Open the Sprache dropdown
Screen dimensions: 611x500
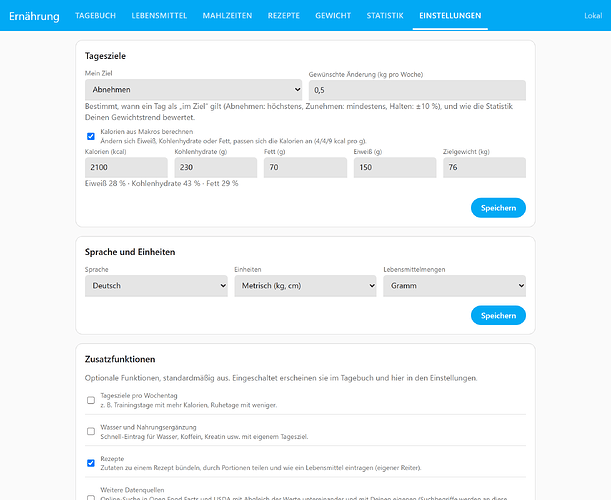pyautogui.click(x=156, y=286)
